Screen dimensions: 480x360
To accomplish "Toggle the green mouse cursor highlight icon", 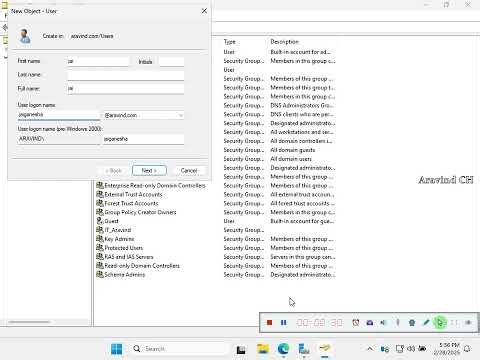I will click(440, 322).
